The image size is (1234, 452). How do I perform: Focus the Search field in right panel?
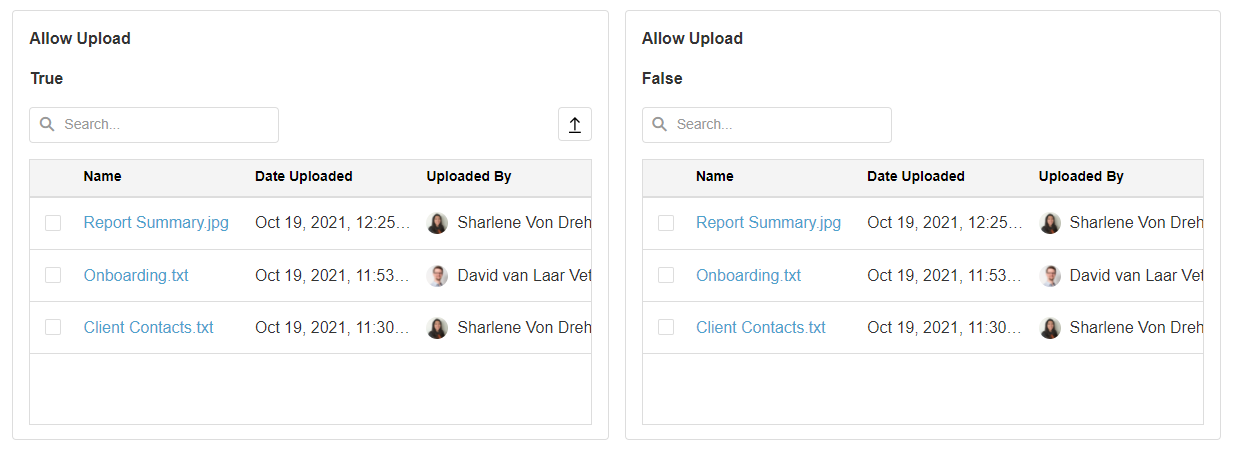pyautogui.click(x=778, y=125)
